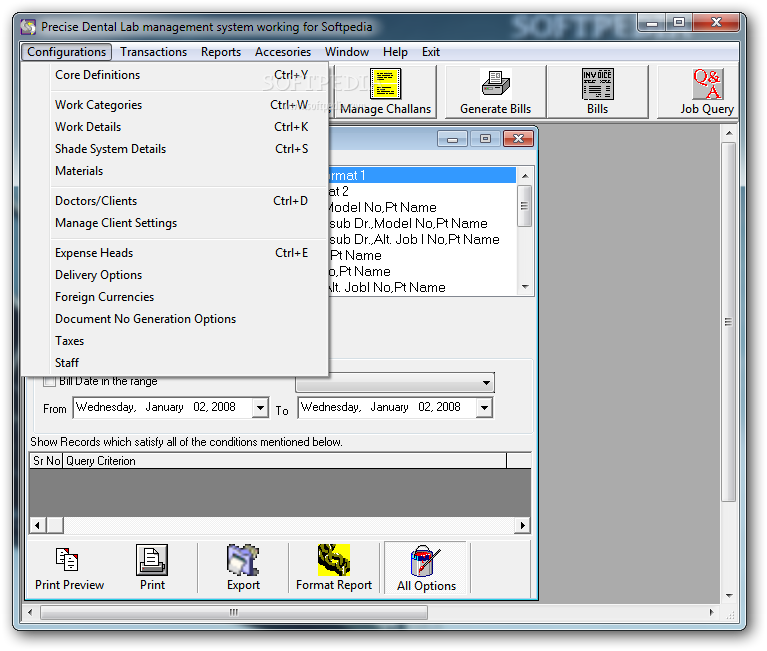Select list row 'sub Dr.,Alt. Job l No,Pt Name'
767x651 pixels.
[422, 239]
